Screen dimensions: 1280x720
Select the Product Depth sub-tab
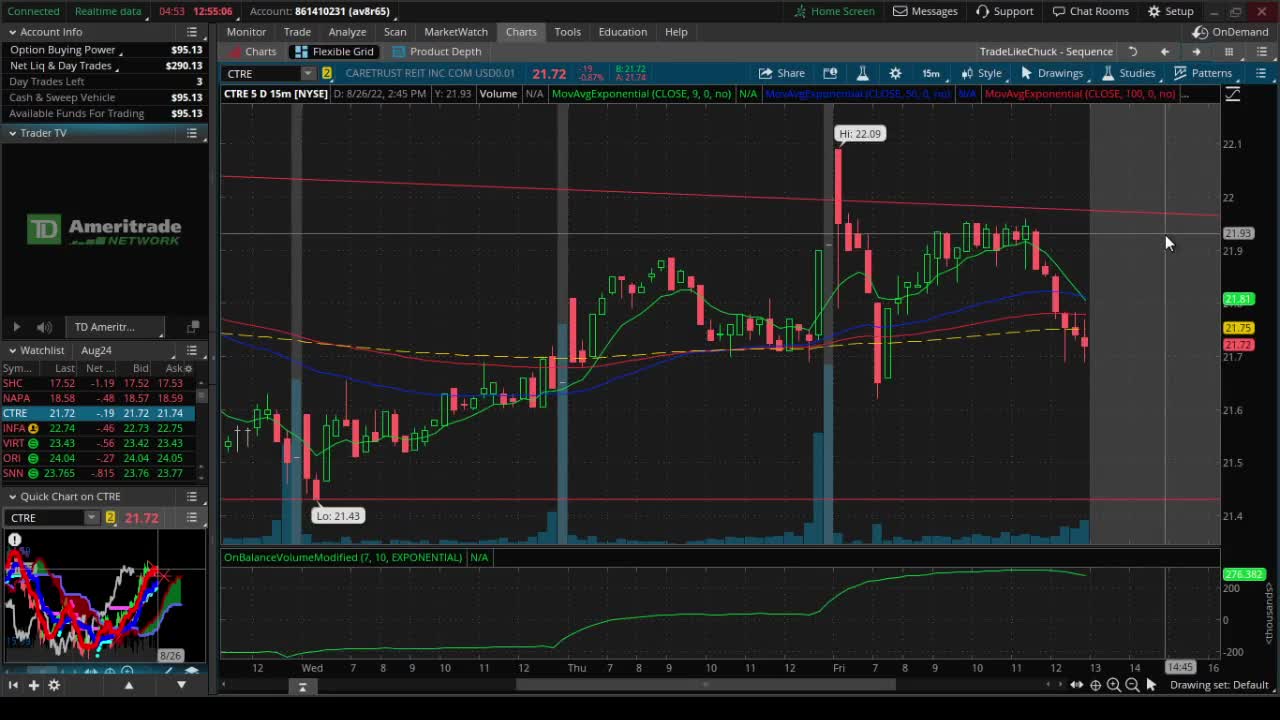tap(436, 52)
